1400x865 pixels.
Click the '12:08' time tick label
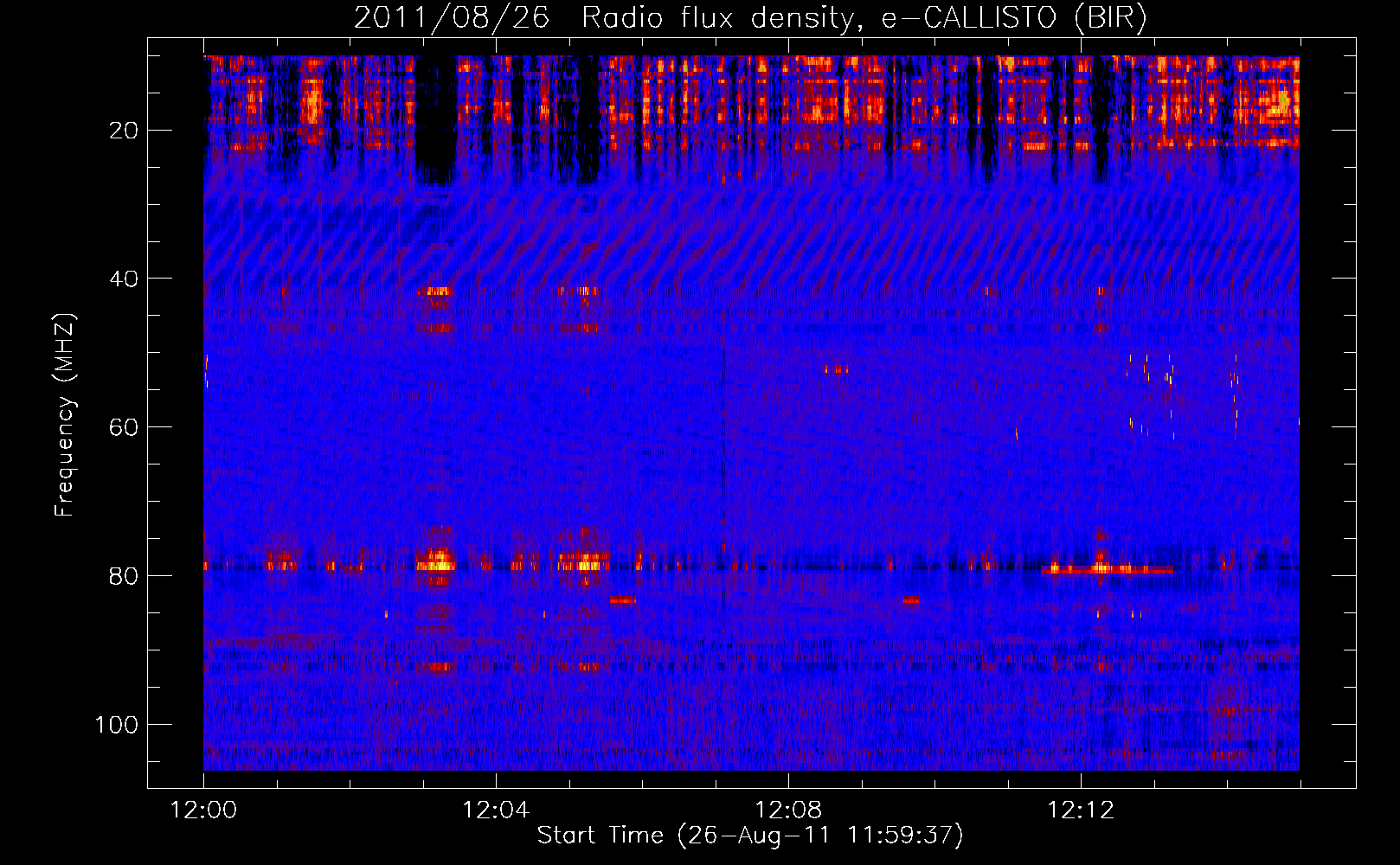click(x=788, y=811)
